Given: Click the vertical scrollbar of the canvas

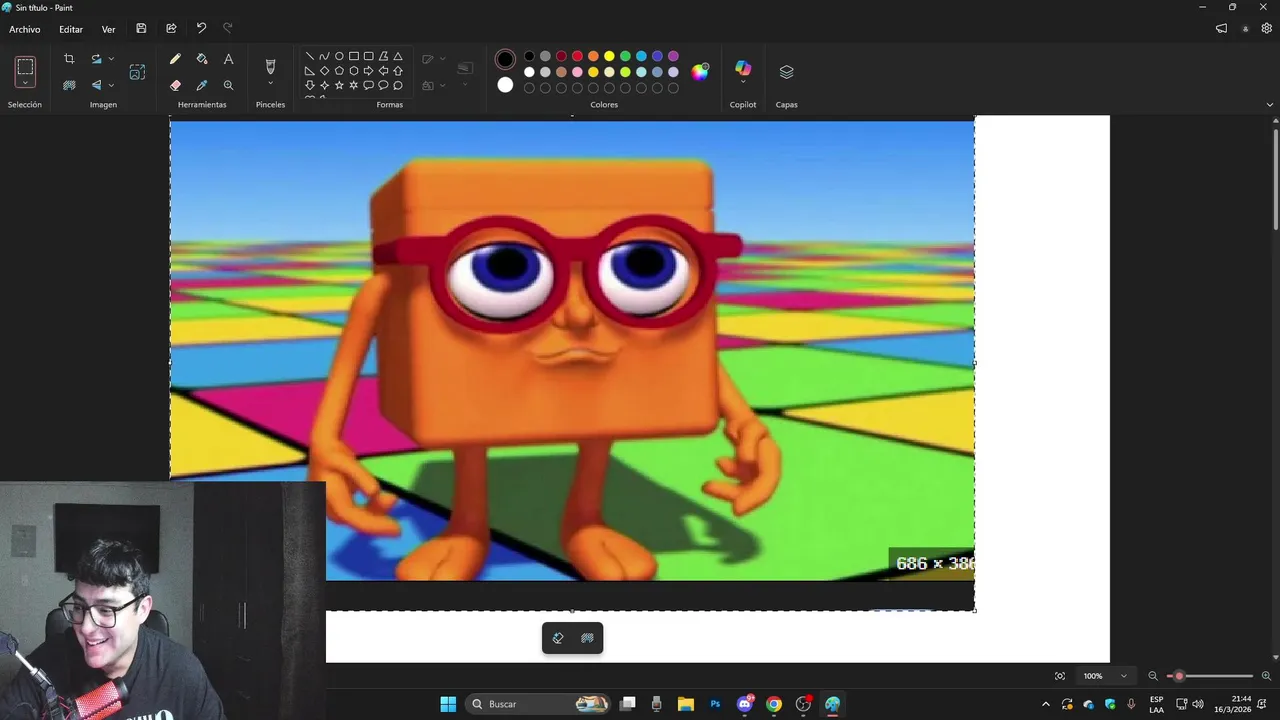Looking at the screenshot, I should point(1275,178).
